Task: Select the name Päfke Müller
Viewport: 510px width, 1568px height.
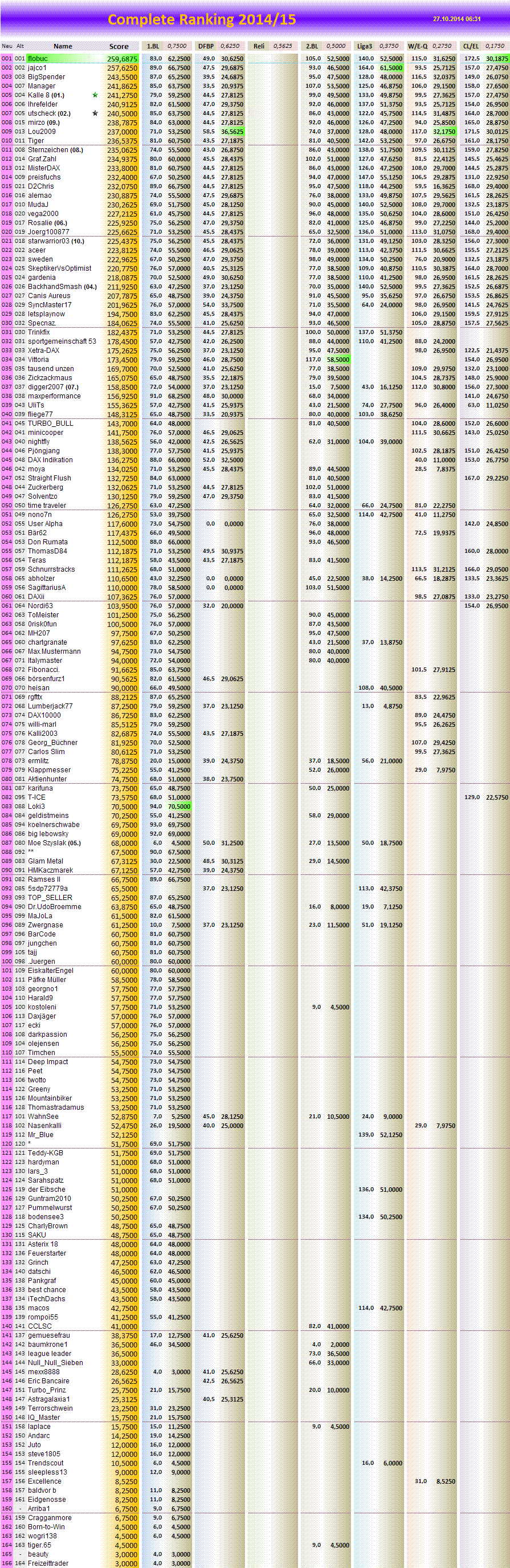Action: click(47, 980)
